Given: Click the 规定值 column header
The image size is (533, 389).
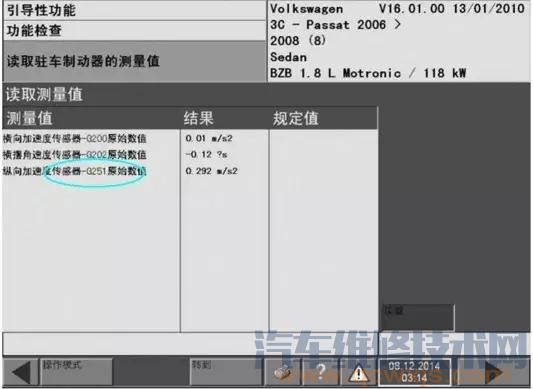Looking at the screenshot, I should (324, 118).
